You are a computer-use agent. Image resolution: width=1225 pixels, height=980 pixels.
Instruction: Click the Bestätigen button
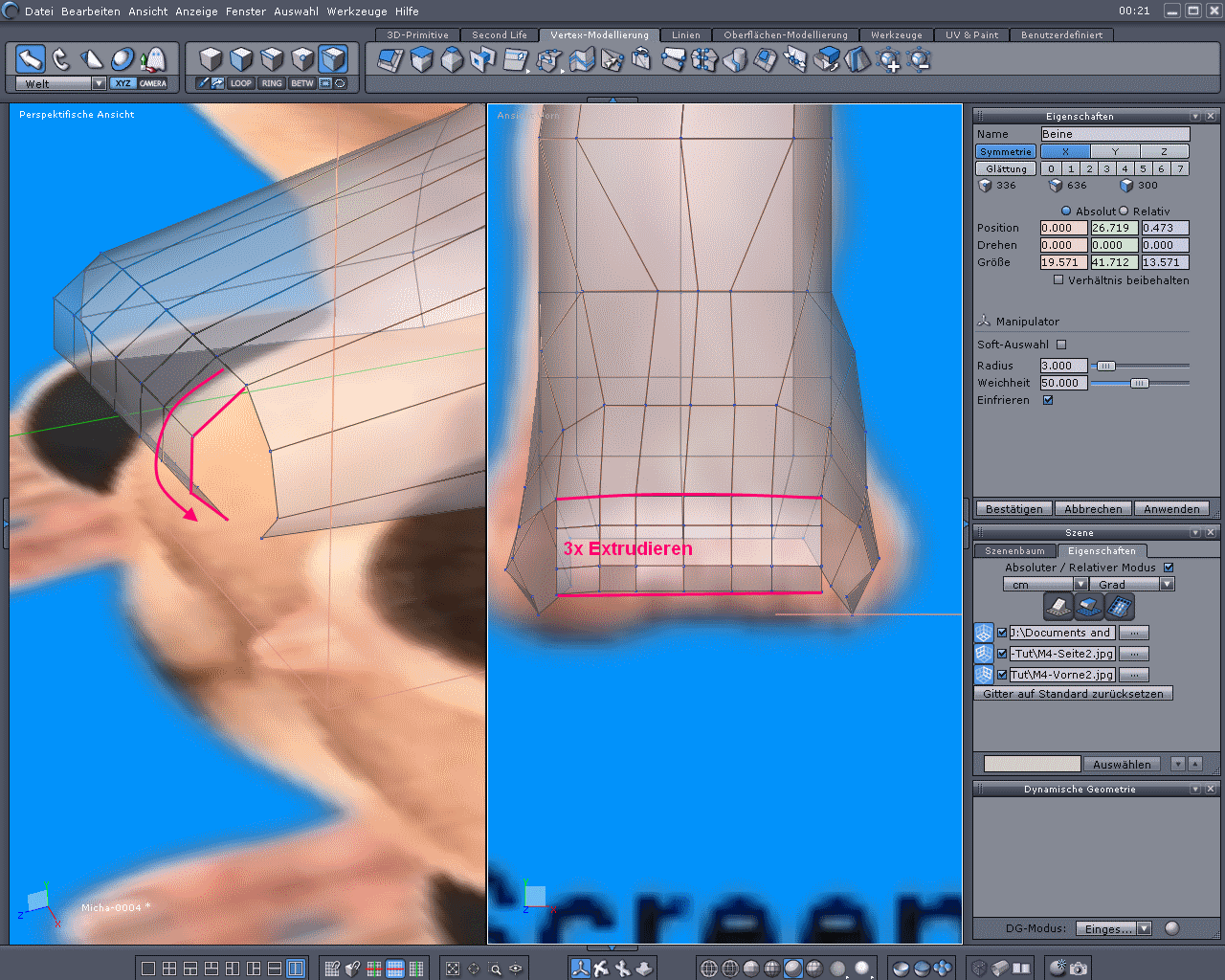(1014, 509)
